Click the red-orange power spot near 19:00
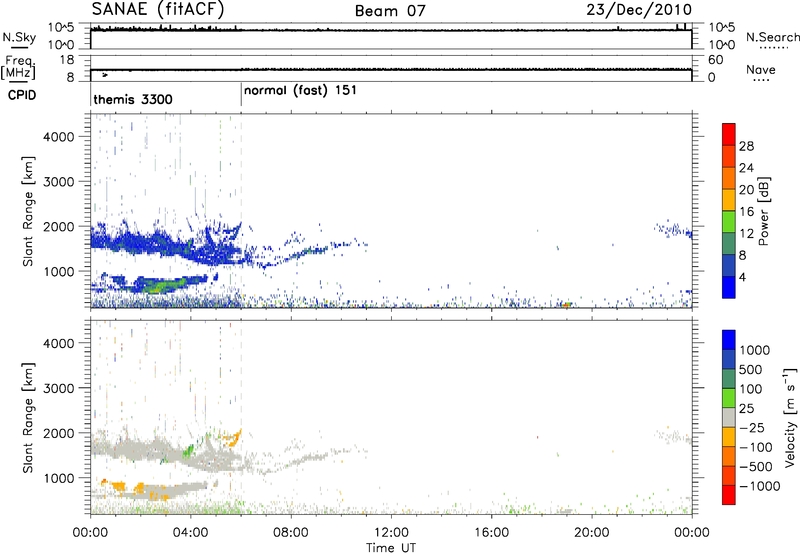800x554 pixels. pos(566,305)
